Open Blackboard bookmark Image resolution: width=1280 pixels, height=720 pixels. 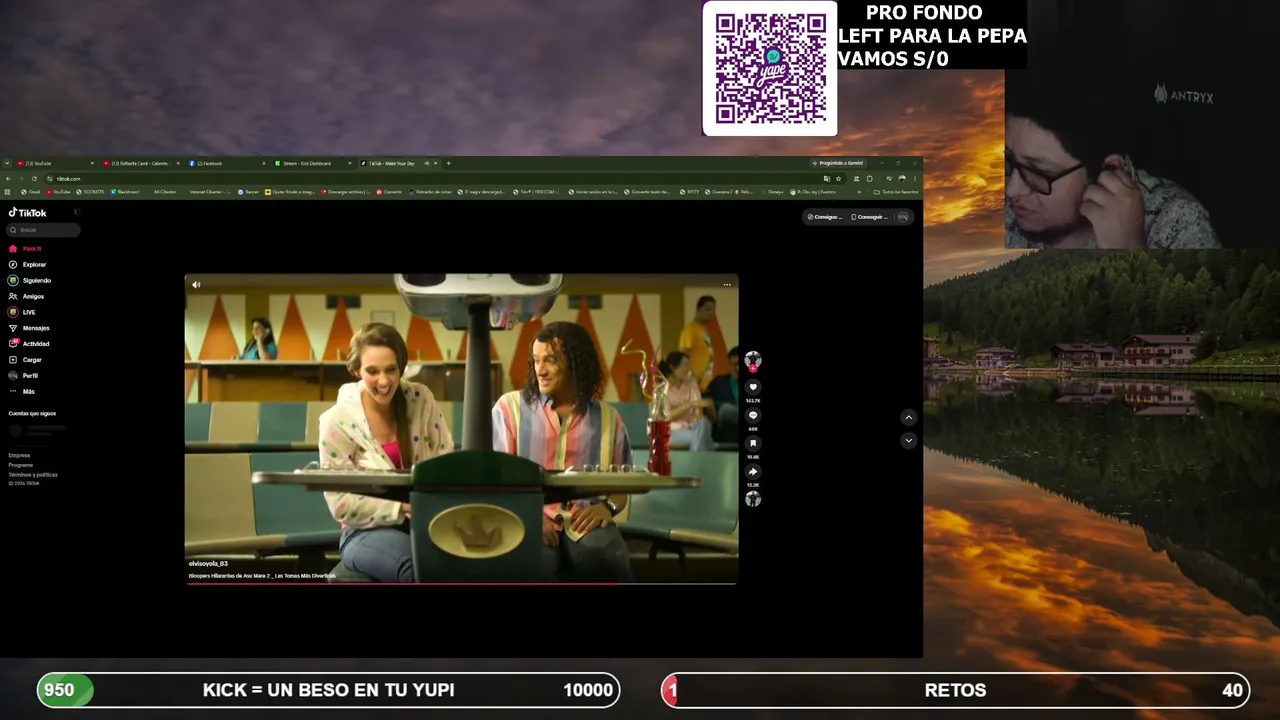[125, 192]
